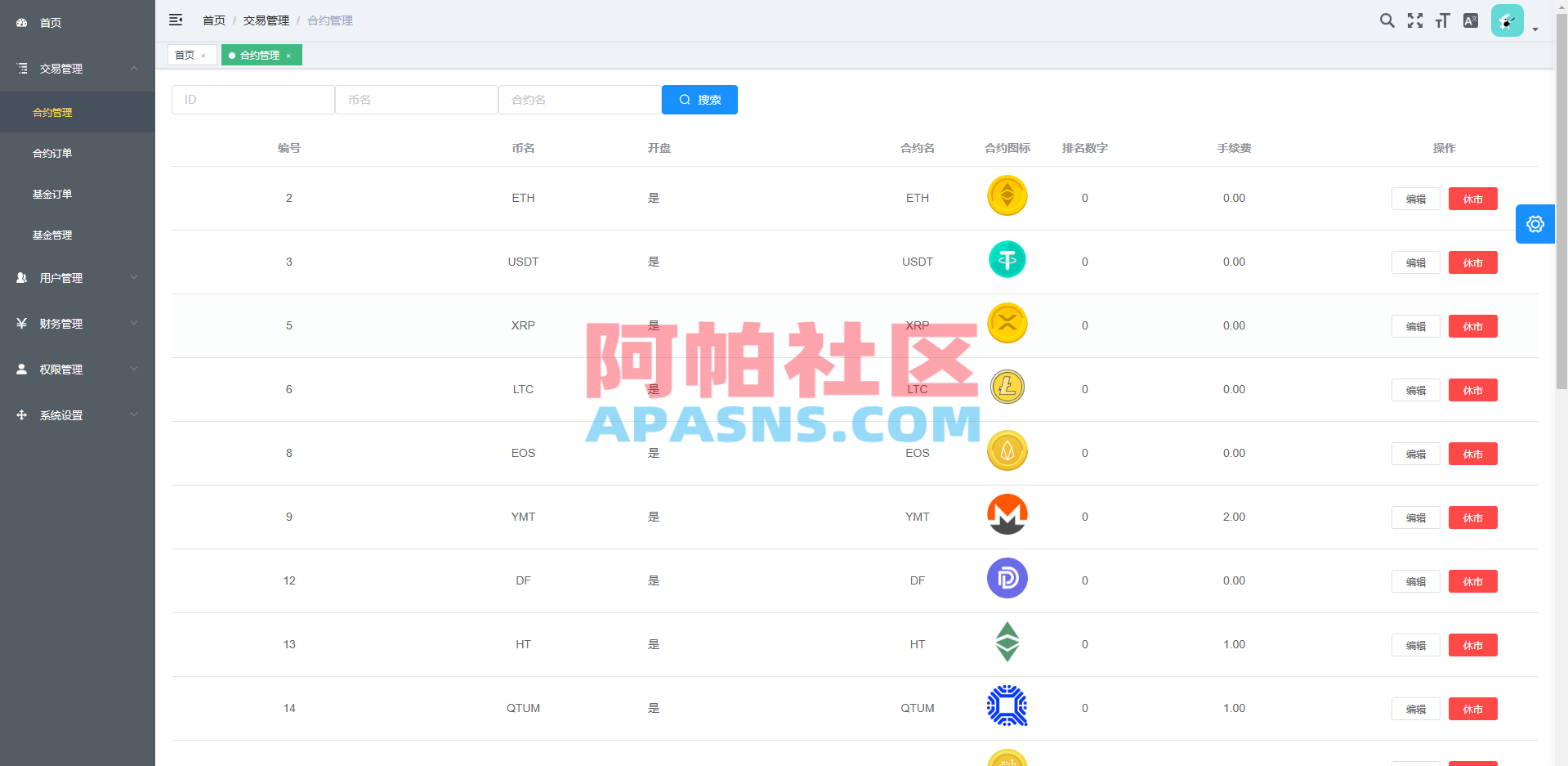Click the USDT coin icon in table
The width and height of the screenshot is (1568, 766).
pos(1007,259)
